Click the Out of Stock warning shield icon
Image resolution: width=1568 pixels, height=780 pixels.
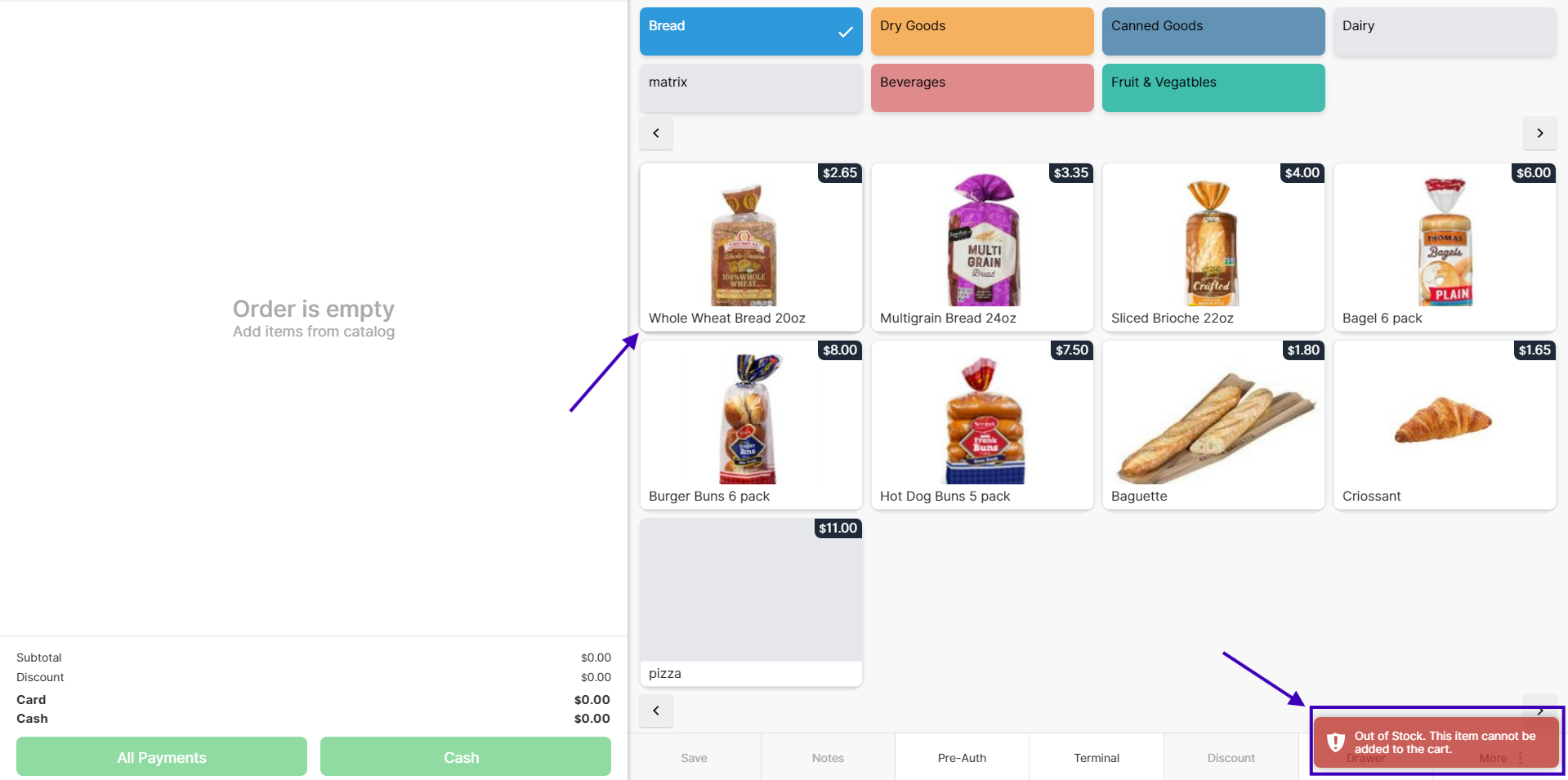[x=1336, y=742]
